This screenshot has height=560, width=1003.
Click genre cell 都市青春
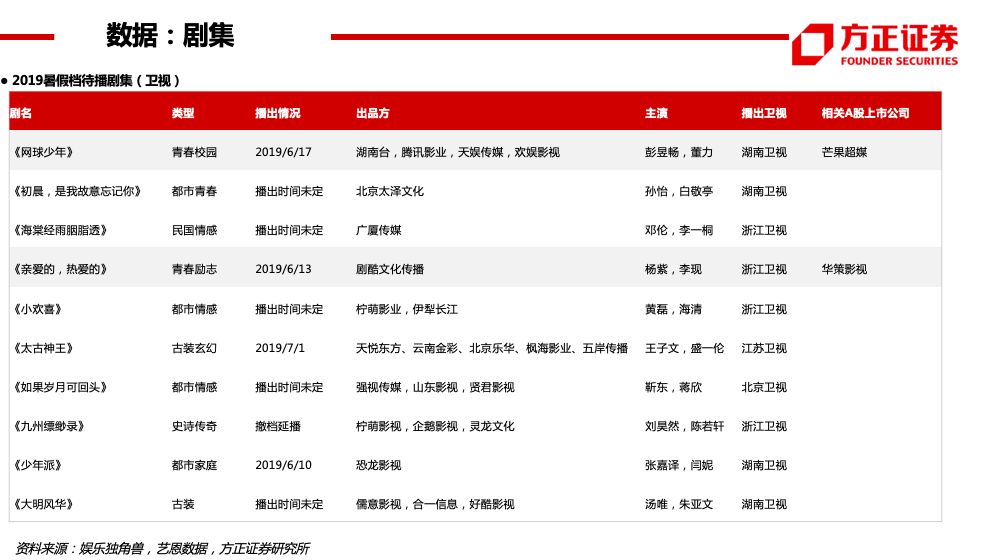[194, 191]
